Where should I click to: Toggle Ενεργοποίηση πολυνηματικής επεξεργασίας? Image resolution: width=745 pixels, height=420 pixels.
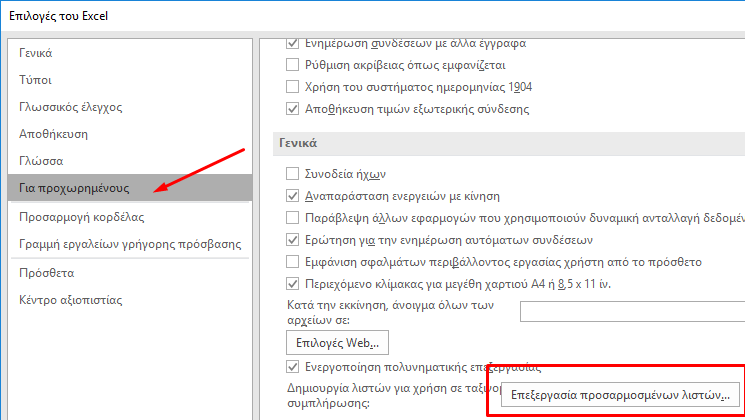(x=293, y=367)
